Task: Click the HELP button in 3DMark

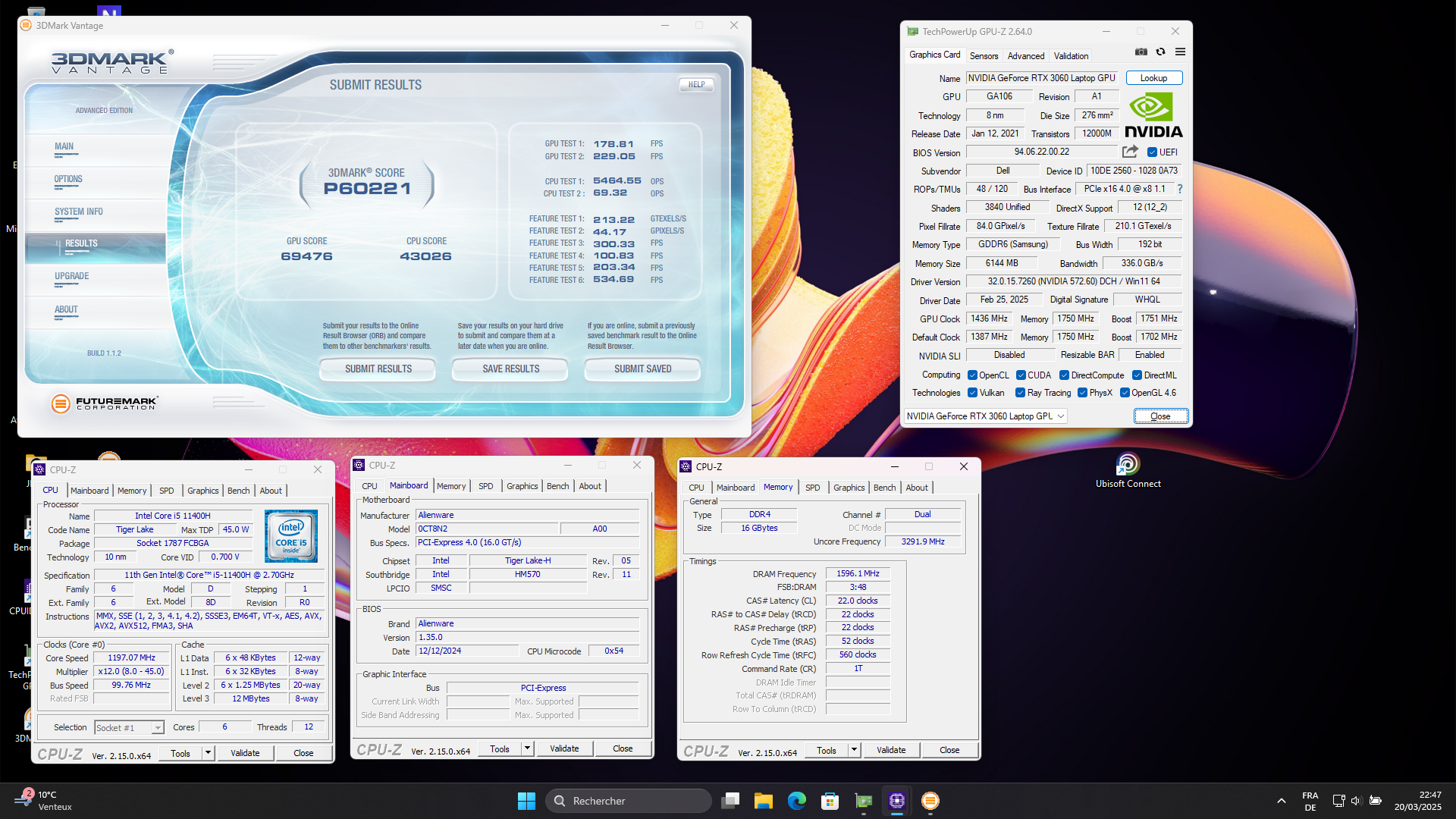Action: 696,85
